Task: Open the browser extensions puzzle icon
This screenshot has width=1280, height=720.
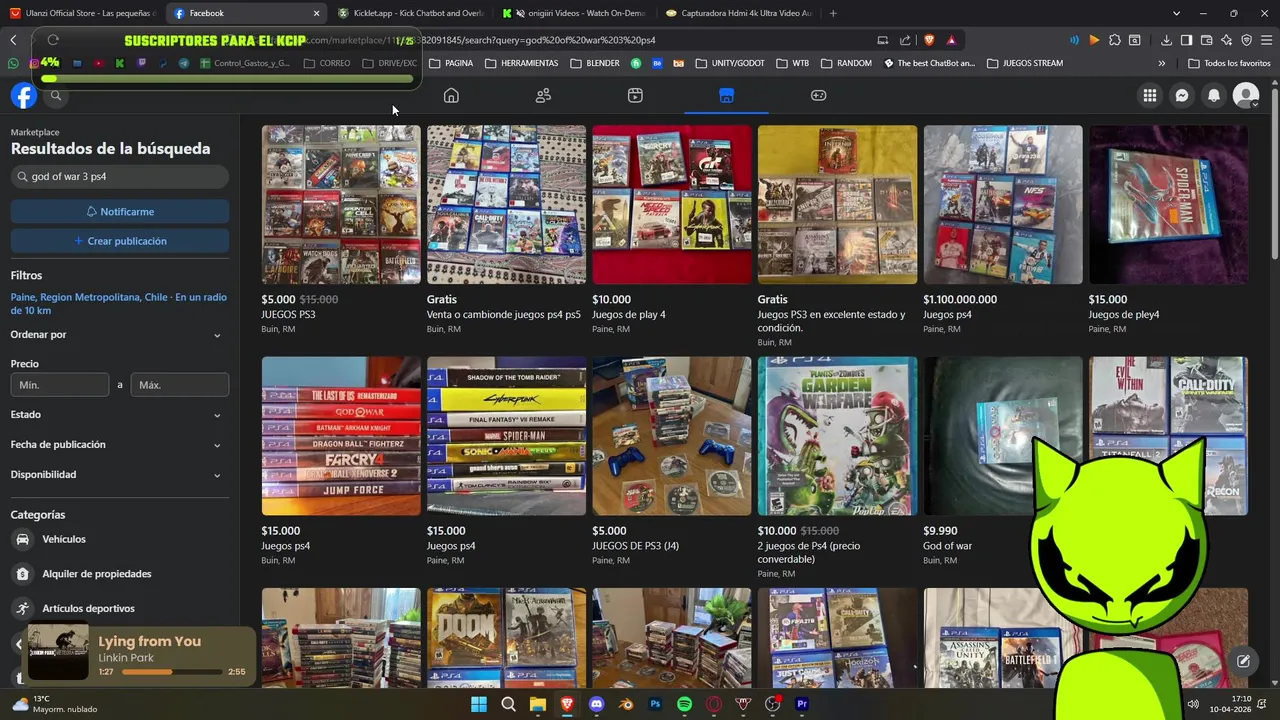Action: (x=1114, y=40)
